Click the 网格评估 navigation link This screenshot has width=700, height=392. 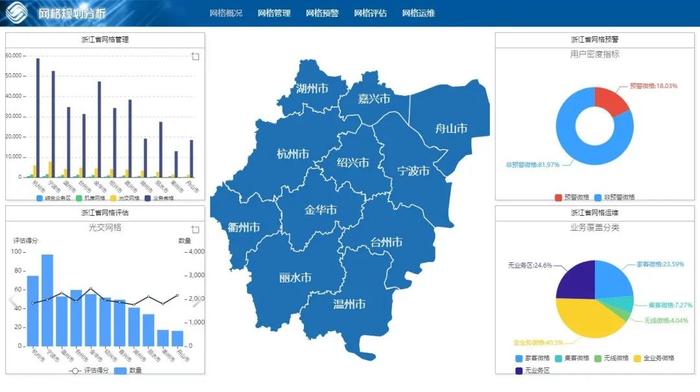point(370,13)
